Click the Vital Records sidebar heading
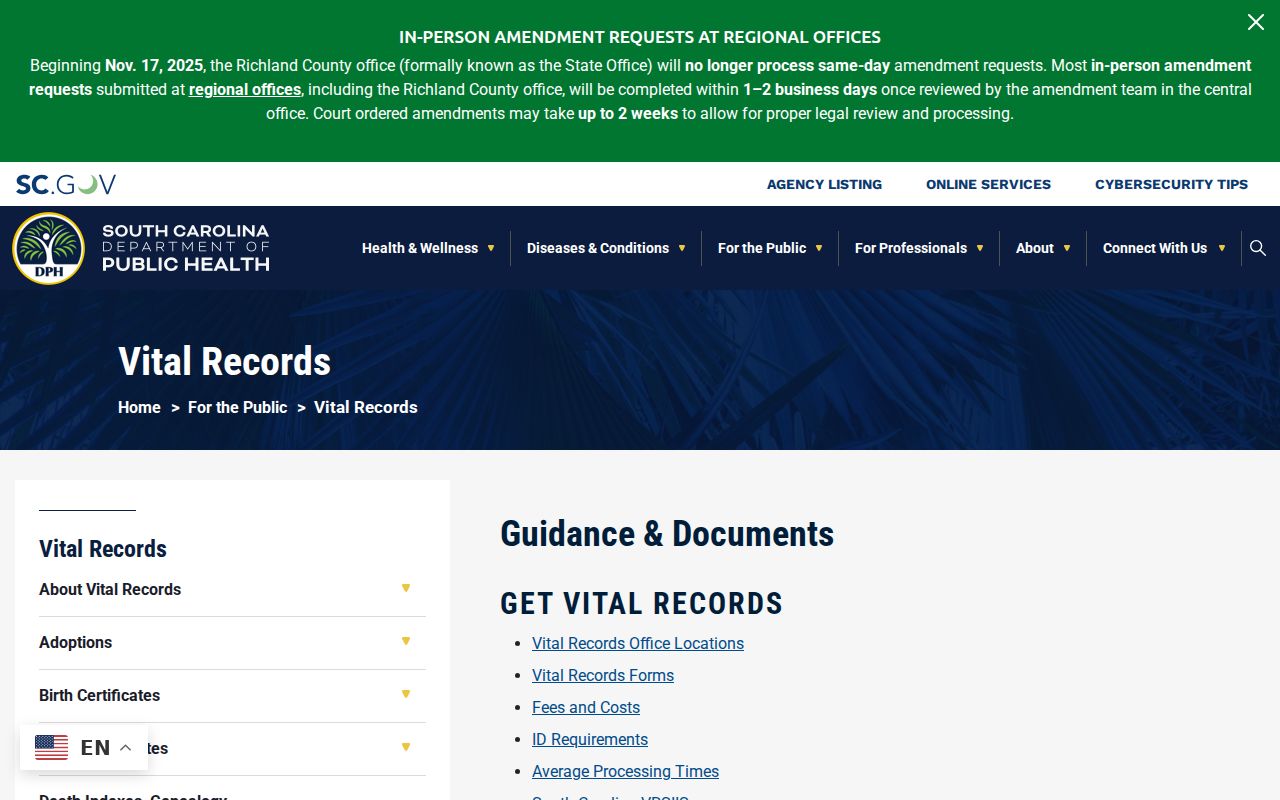1280x800 pixels. [x=103, y=548]
